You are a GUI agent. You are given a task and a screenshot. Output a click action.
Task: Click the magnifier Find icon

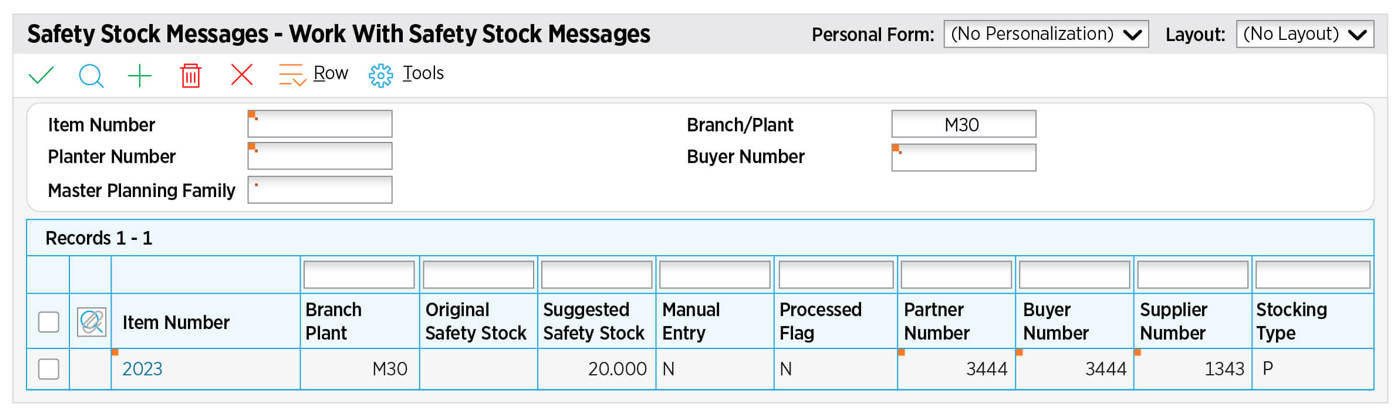[91, 75]
